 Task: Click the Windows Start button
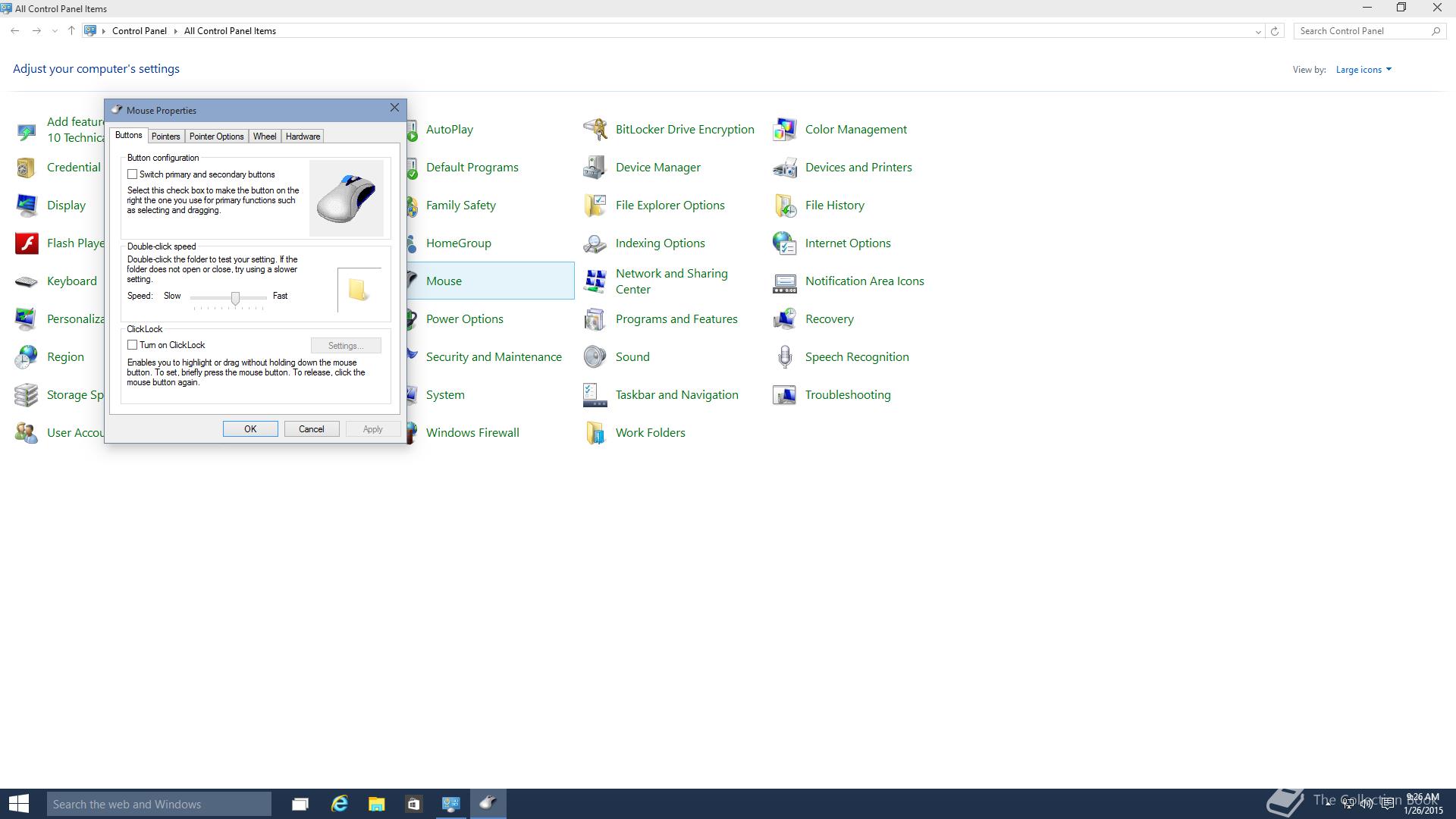tap(19, 804)
